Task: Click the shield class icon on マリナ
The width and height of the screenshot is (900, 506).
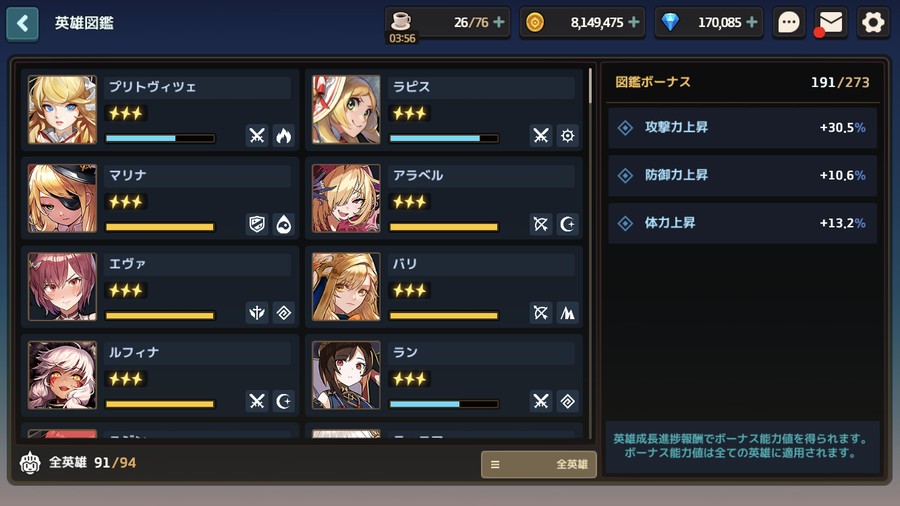Action: pos(257,224)
